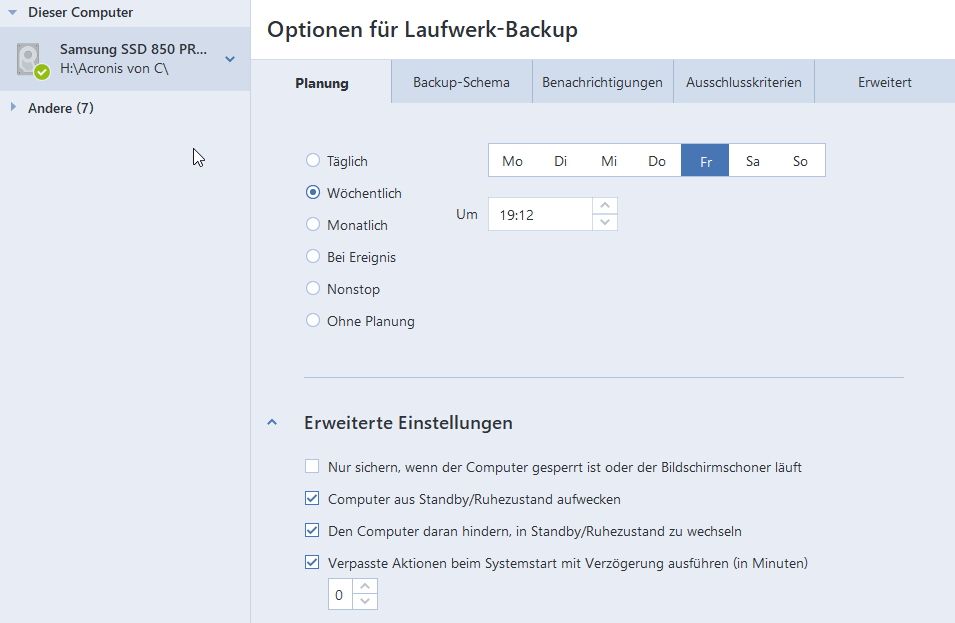955x623 pixels.
Task: Select the Ohne Planung option
Action: click(313, 321)
